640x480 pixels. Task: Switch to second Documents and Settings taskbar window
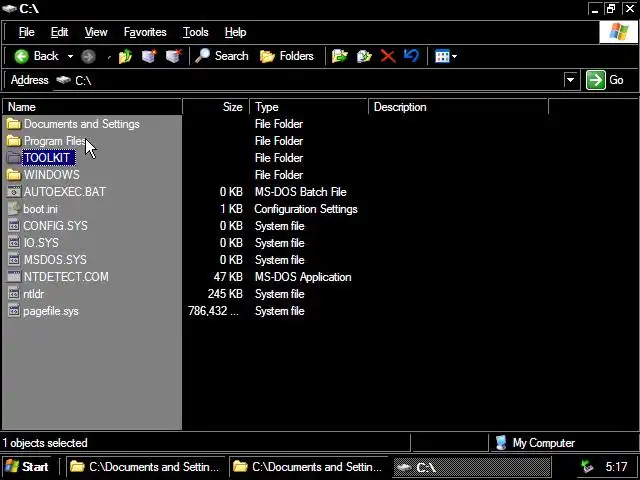pos(308,467)
